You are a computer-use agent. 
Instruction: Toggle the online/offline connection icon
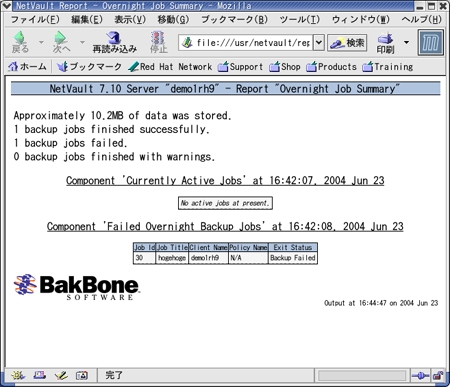pos(420,376)
